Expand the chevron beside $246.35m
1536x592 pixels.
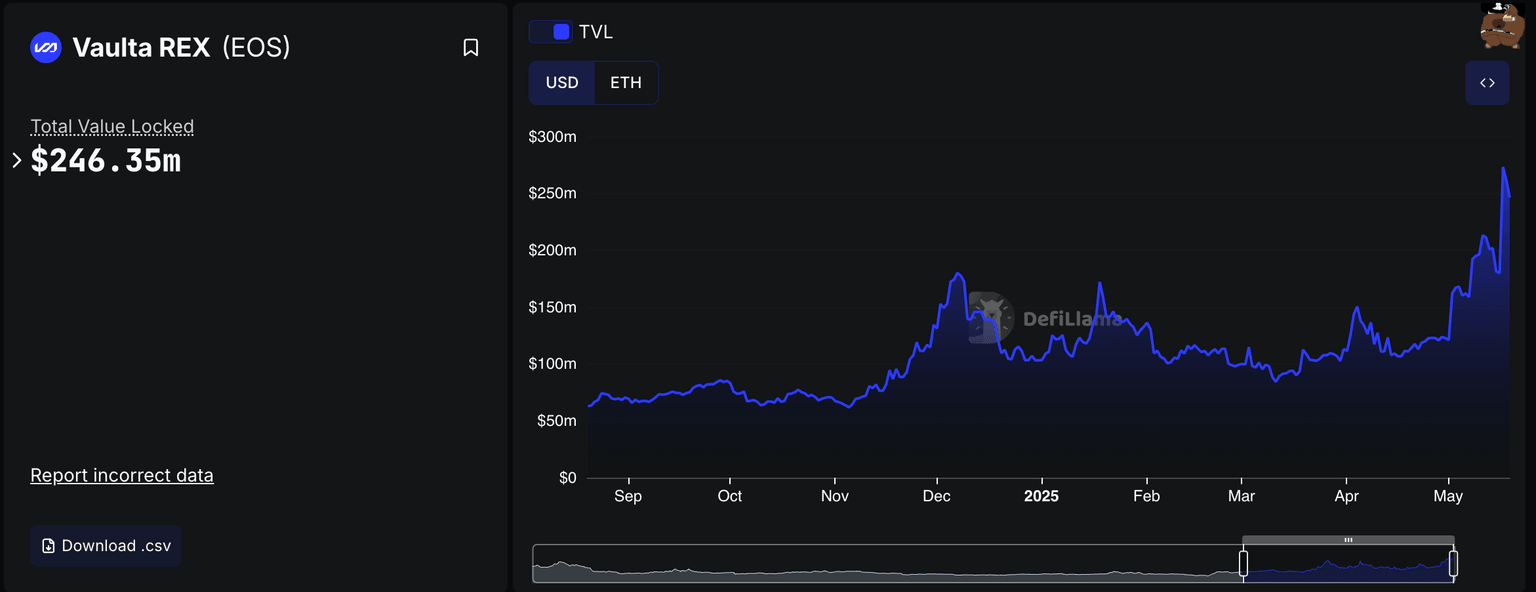[16, 160]
